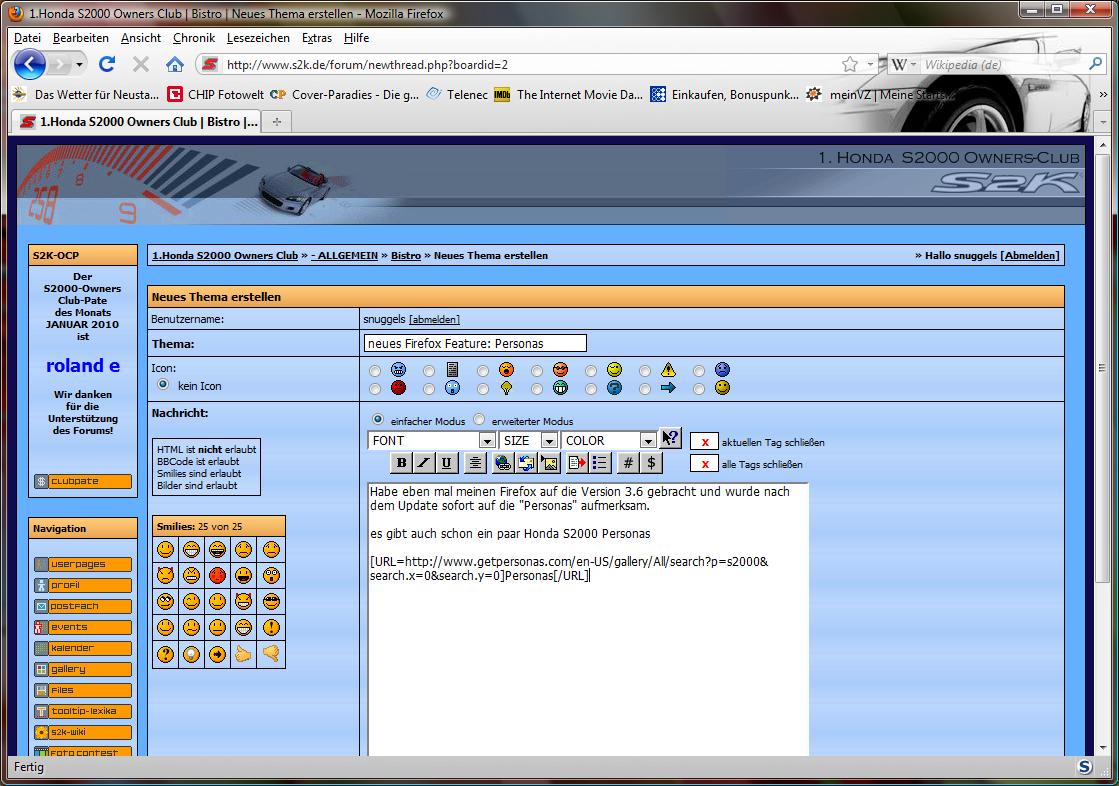Apply italic formatting in editor toolbar
Screen dimensions: 1119x786
[x=424, y=462]
